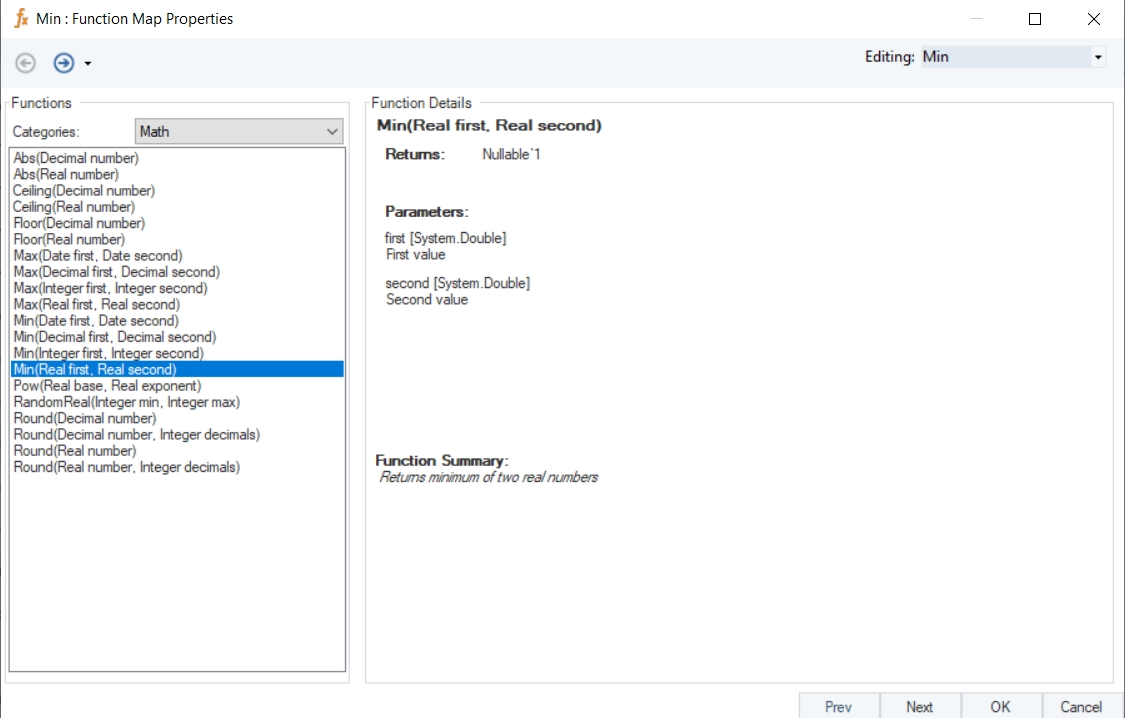Select RandomReal(Integer min, Integer max)
This screenshot has height=718, width=1125.
point(126,402)
